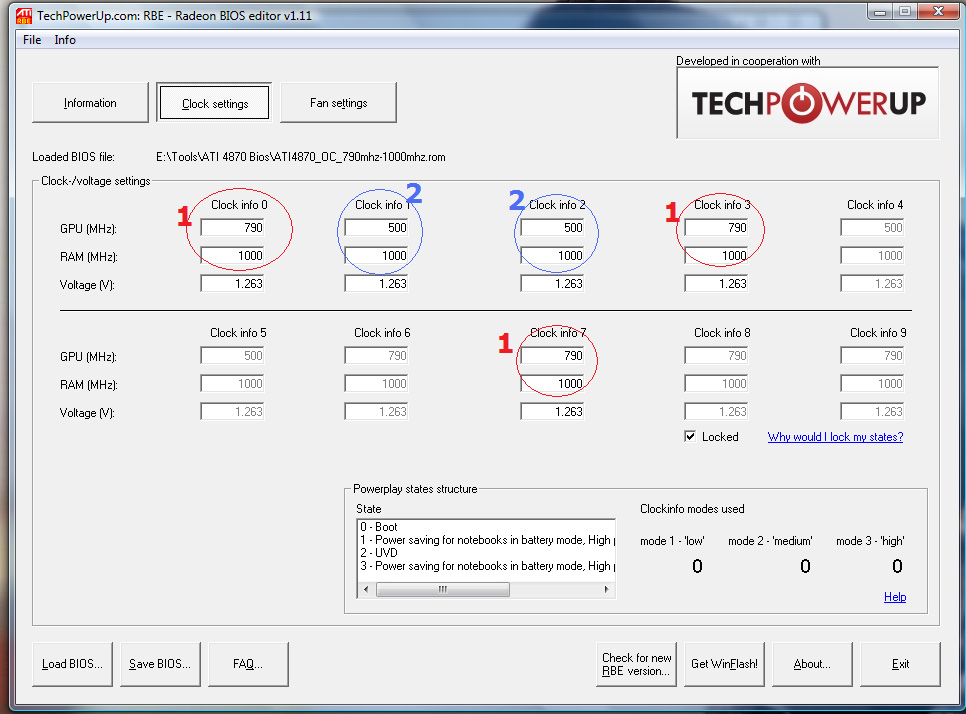
Task: Click the loaded BIOS file path text
Action: (301, 157)
